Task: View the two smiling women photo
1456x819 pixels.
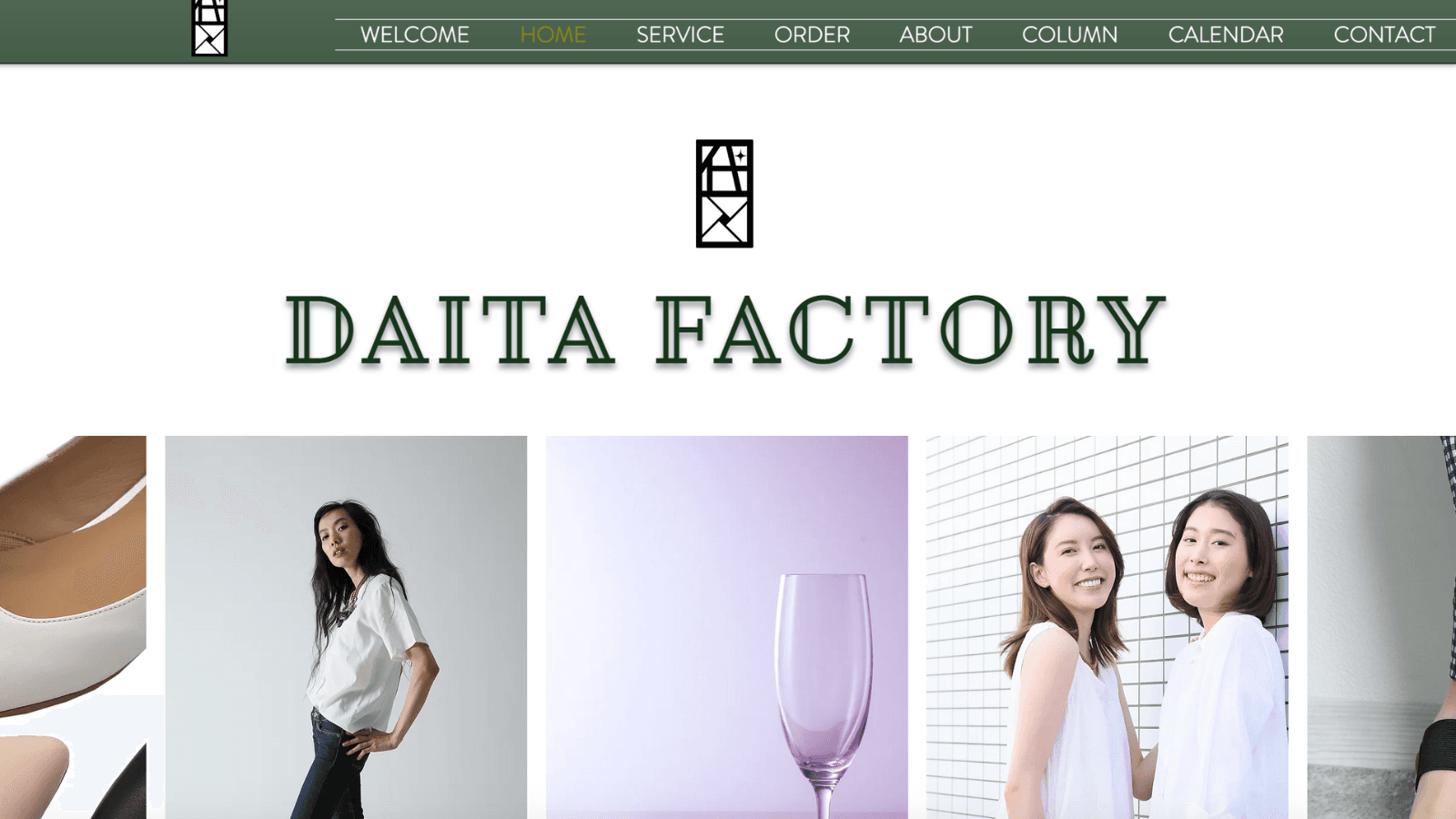Action: pos(1107,627)
